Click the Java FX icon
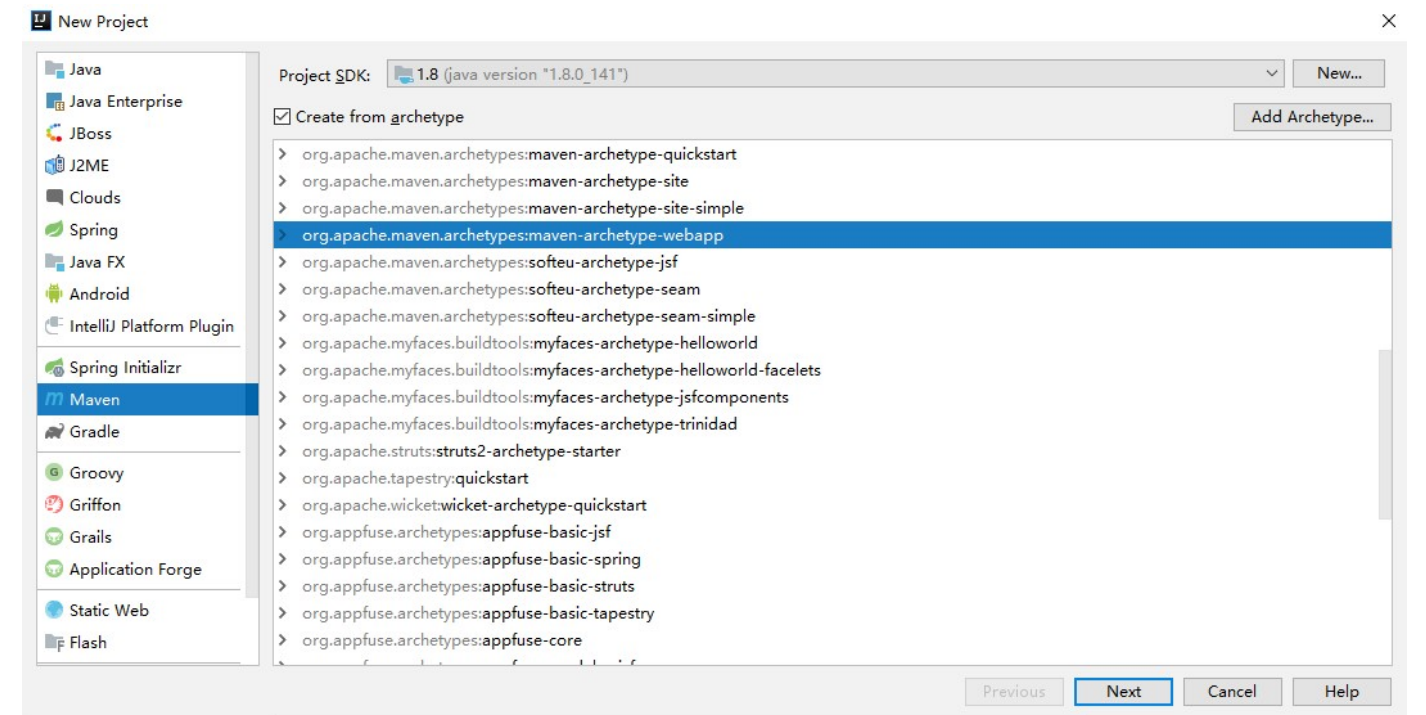The image size is (1426, 715). pyautogui.click(x=54, y=262)
